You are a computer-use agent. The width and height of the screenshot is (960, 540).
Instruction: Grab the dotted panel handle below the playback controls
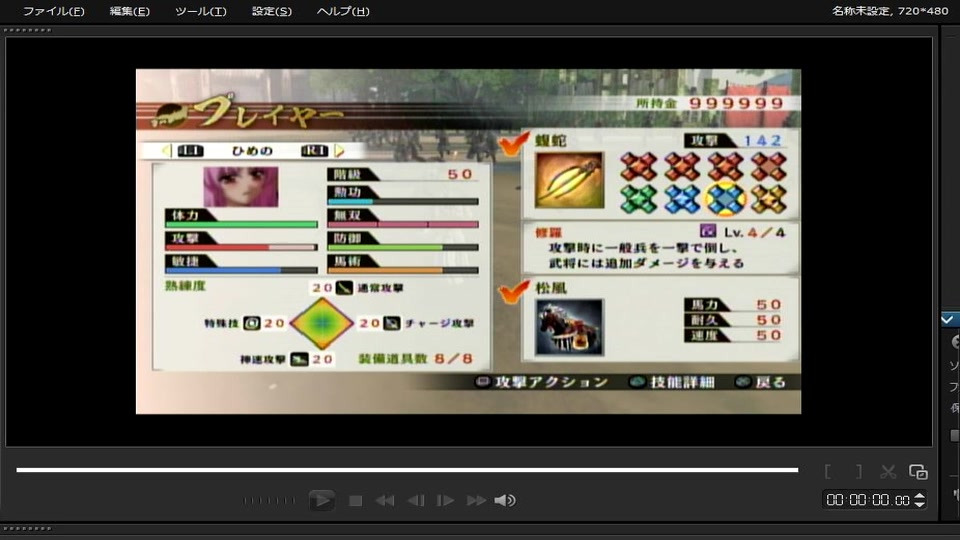(28, 528)
